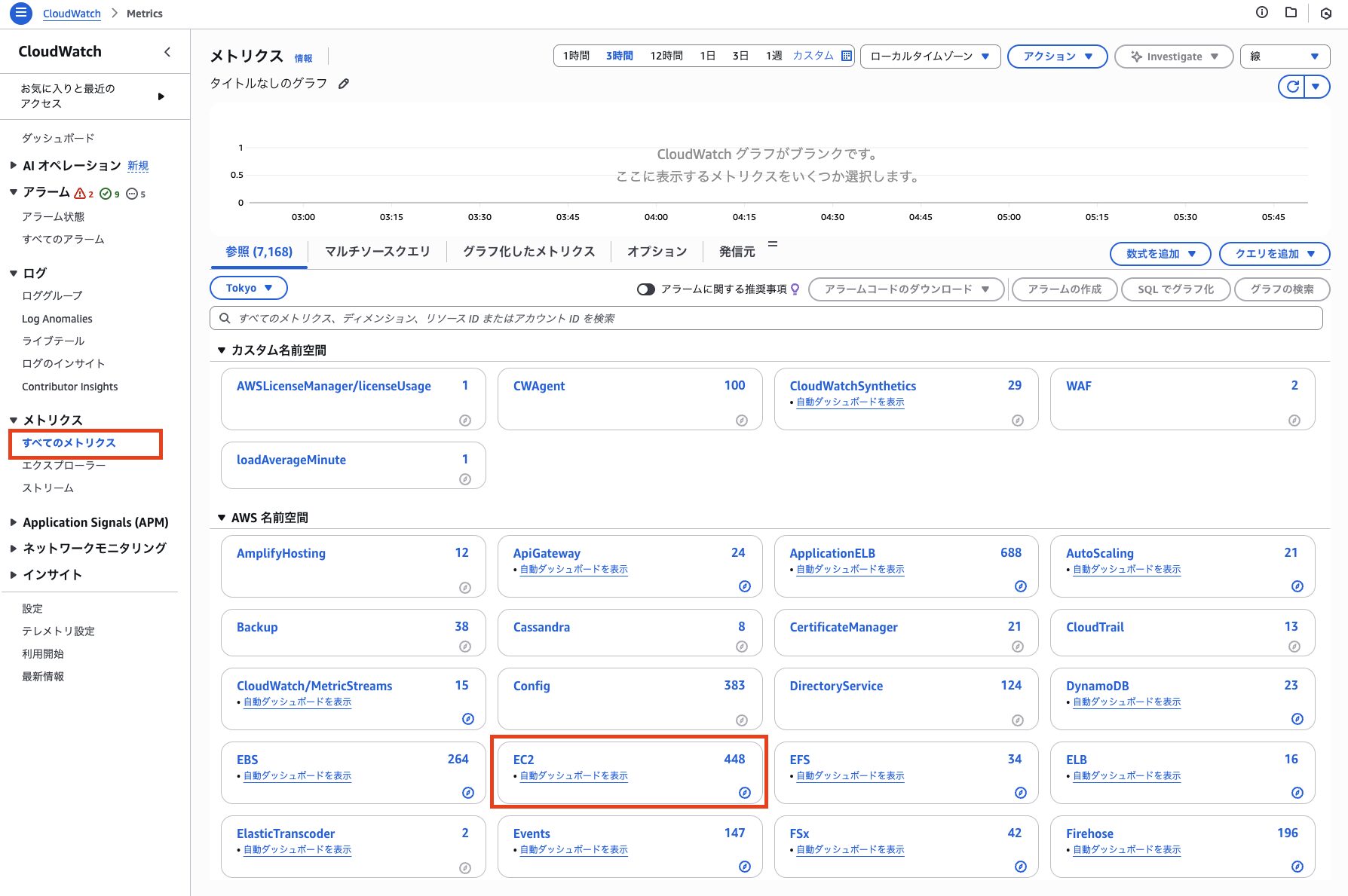Open the info icon in the top bar
The height and width of the screenshot is (896, 1348).
tap(1262, 12)
